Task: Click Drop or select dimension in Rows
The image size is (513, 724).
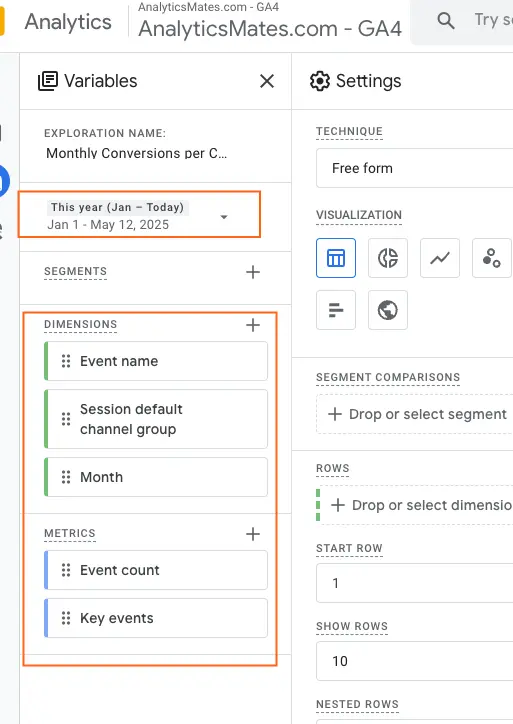Action: [416, 505]
